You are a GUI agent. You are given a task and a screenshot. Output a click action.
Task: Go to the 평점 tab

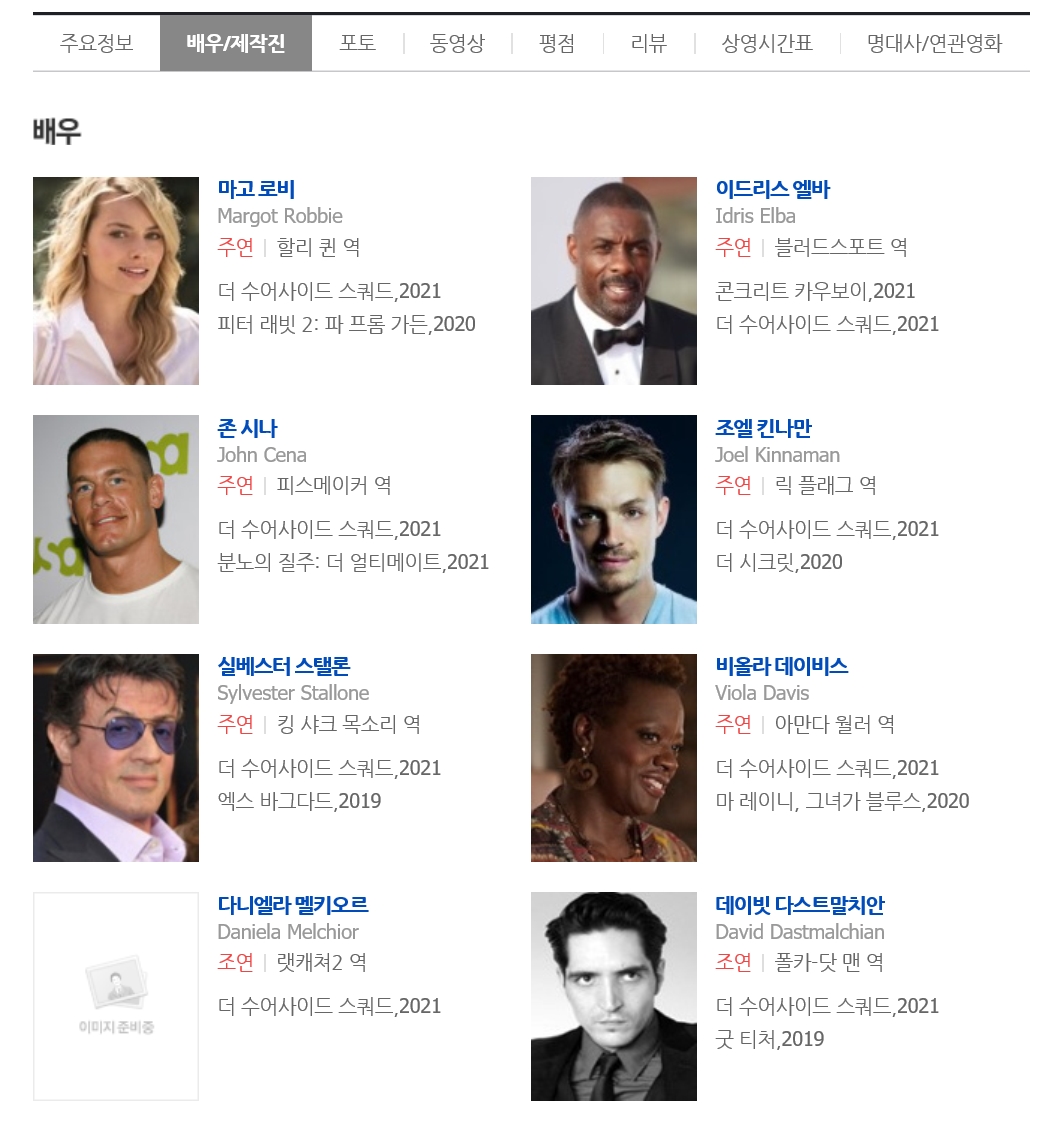(x=557, y=43)
